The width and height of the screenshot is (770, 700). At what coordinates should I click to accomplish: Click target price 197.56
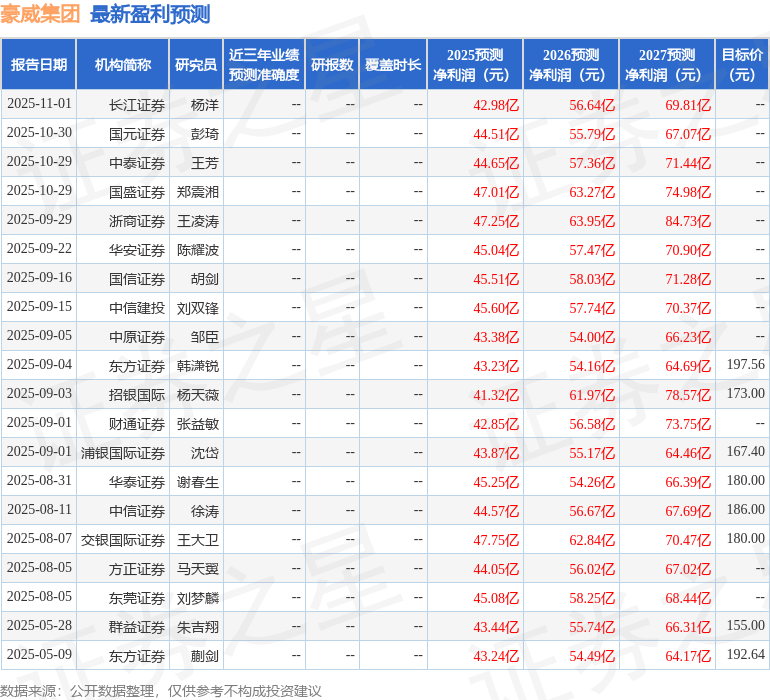(745, 365)
